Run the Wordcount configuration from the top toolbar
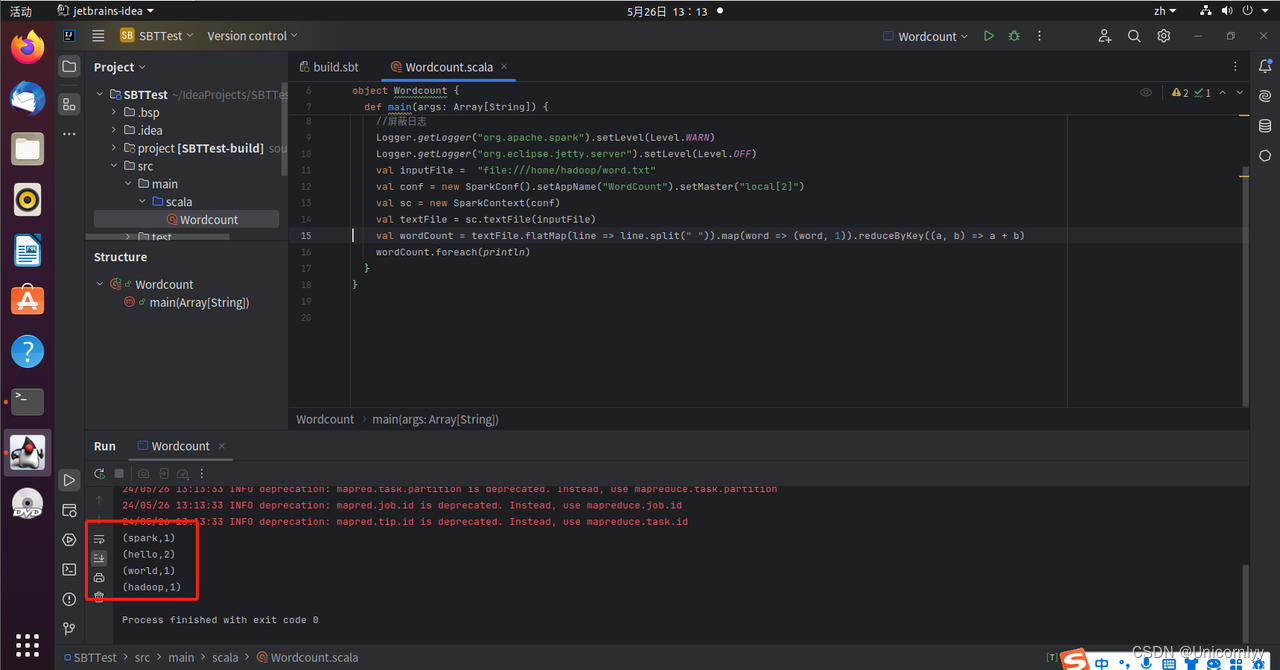1280x670 pixels. click(988, 36)
